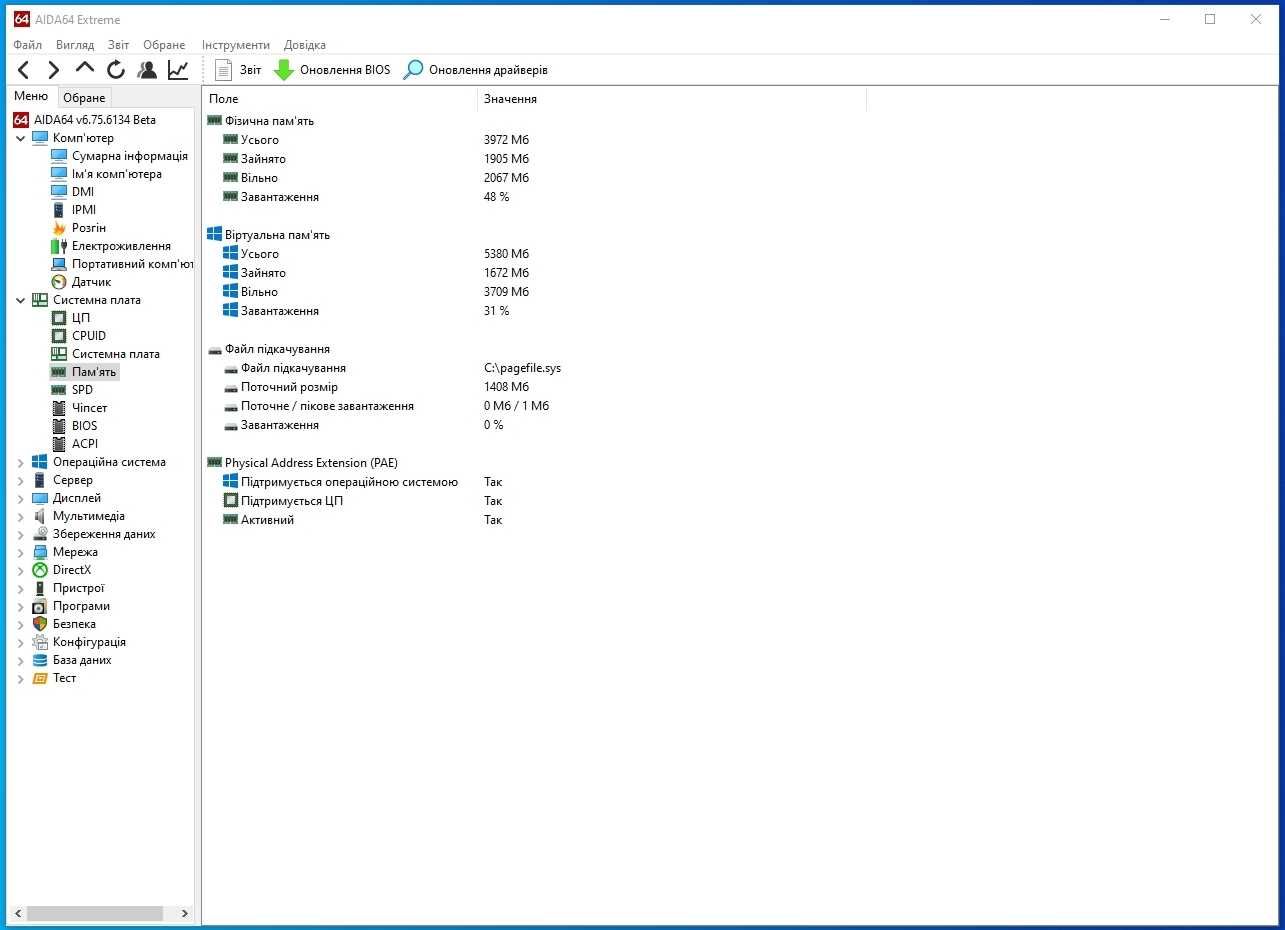
Task: Sort by the Поле column header
Action: coord(340,99)
